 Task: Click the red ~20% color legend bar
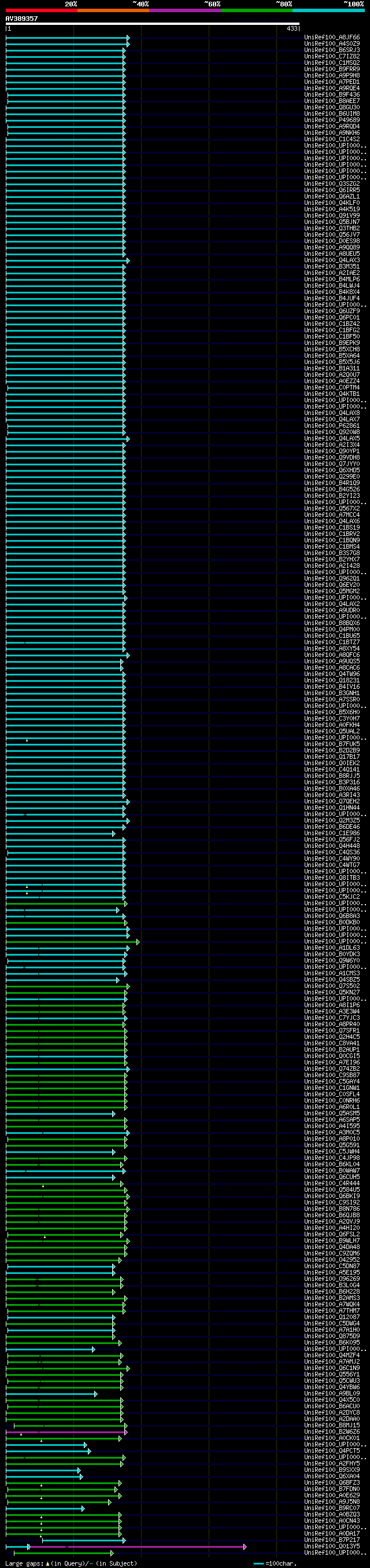(41, 10)
